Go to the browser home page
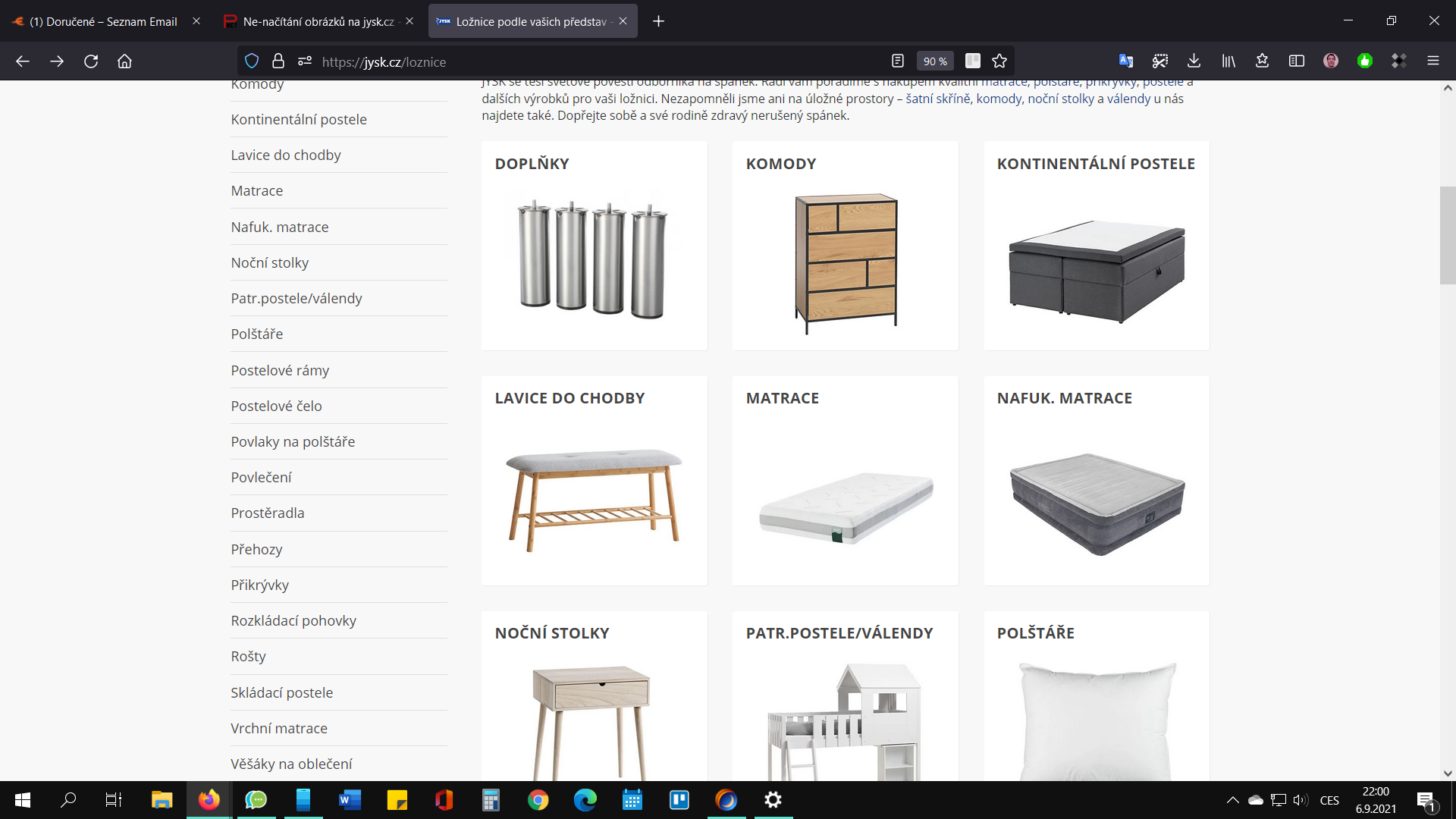Image resolution: width=1456 pixels, height=819 pixels. (x=124, y=61)
